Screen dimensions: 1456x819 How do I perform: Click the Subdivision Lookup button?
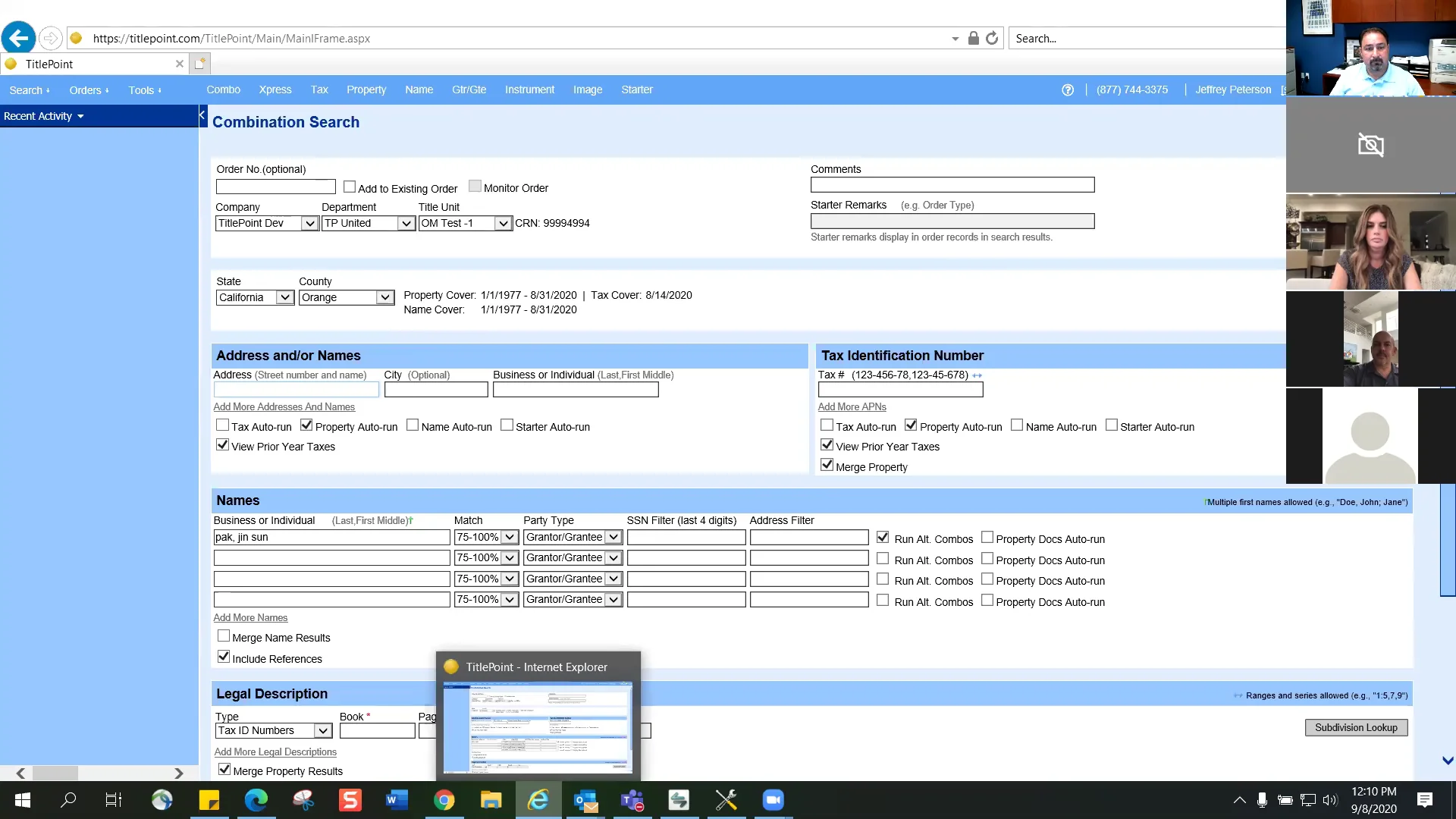point(1356,727)
